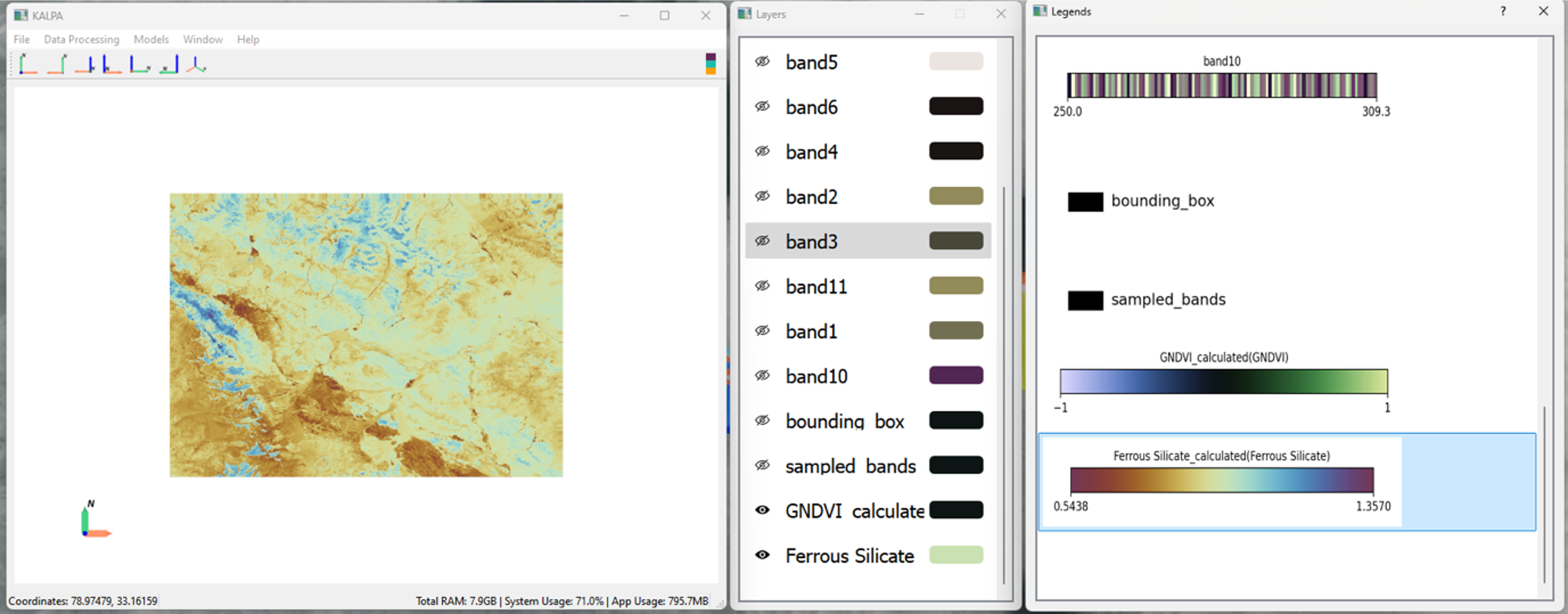
Task: Show the band1 layer
Action: coord(762,331)
